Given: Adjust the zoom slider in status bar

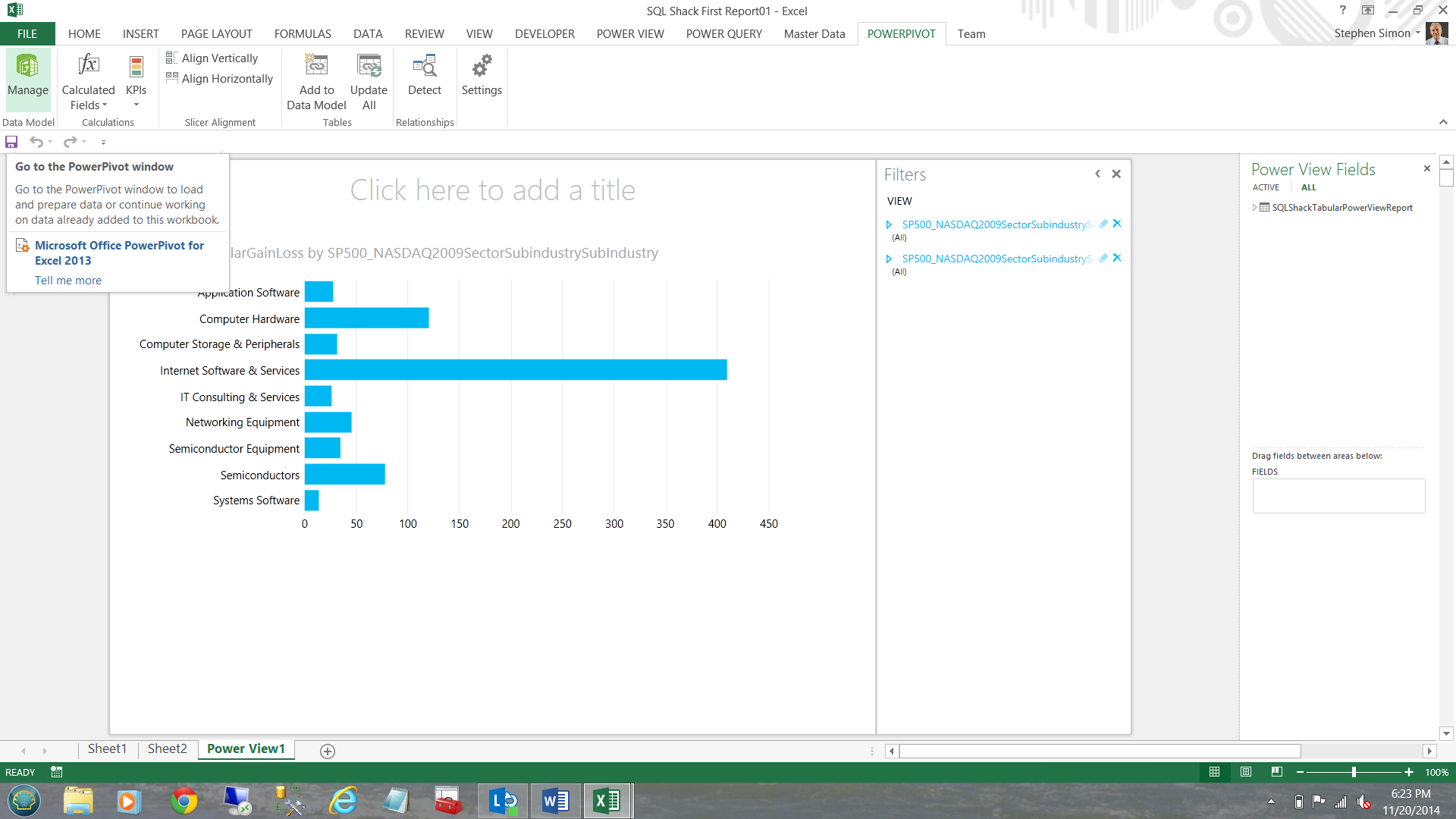Looking at the screenshot, I should 1354,772.
